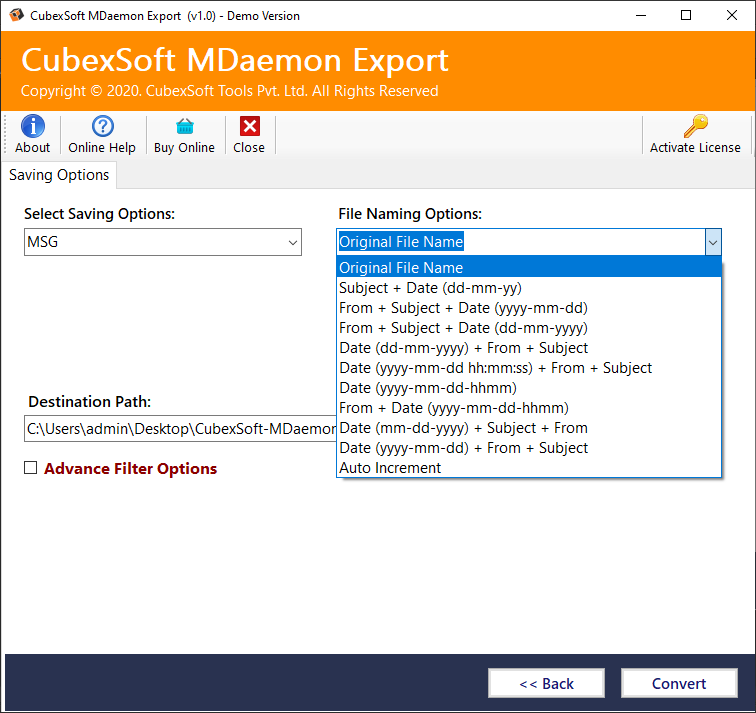This screenshot has width=756, height=713.
Task: Click the red Close toolbar icon
Action: click(249, 127)
